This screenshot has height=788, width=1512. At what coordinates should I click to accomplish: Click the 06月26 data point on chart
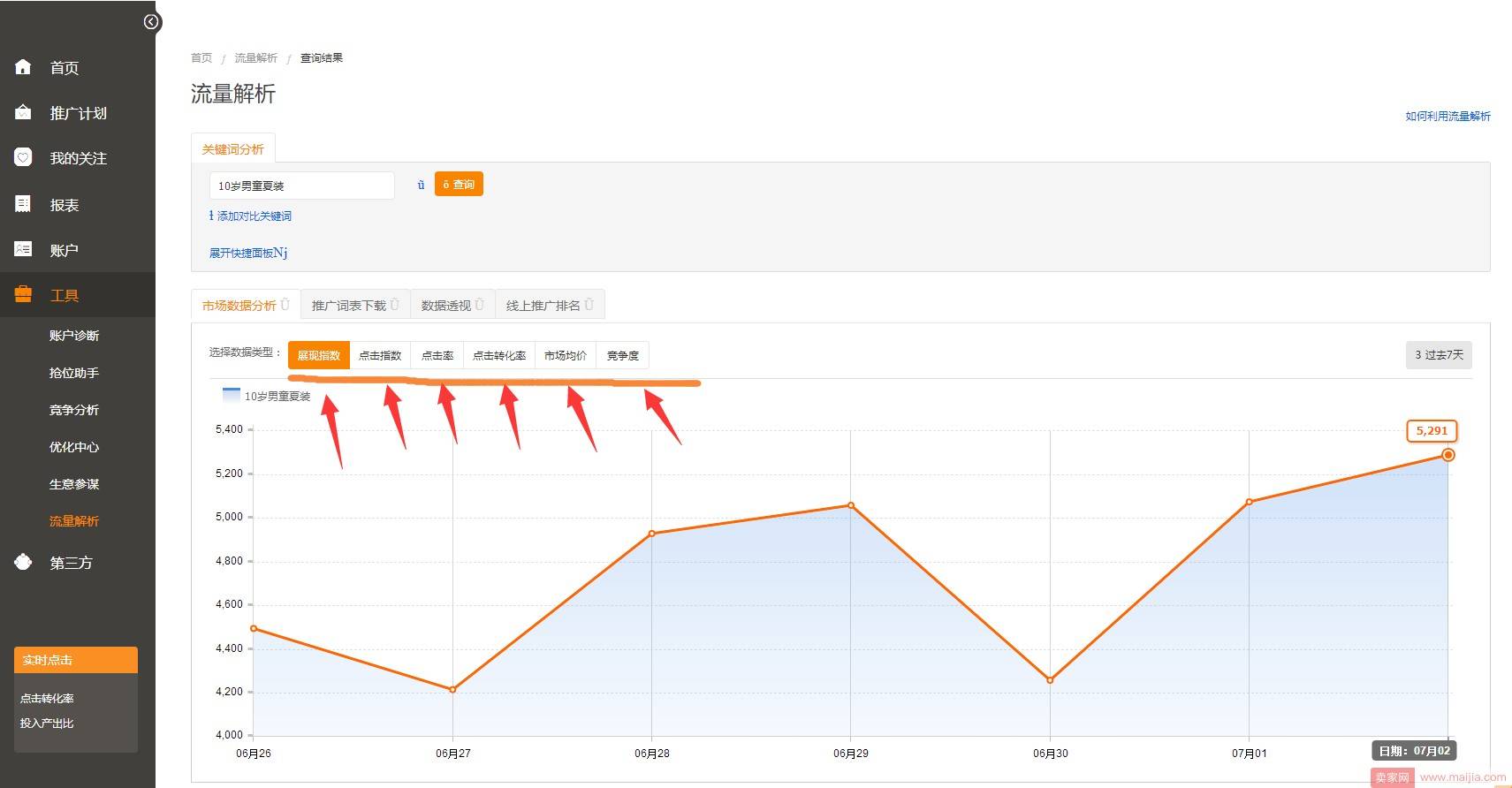(254, 628)
